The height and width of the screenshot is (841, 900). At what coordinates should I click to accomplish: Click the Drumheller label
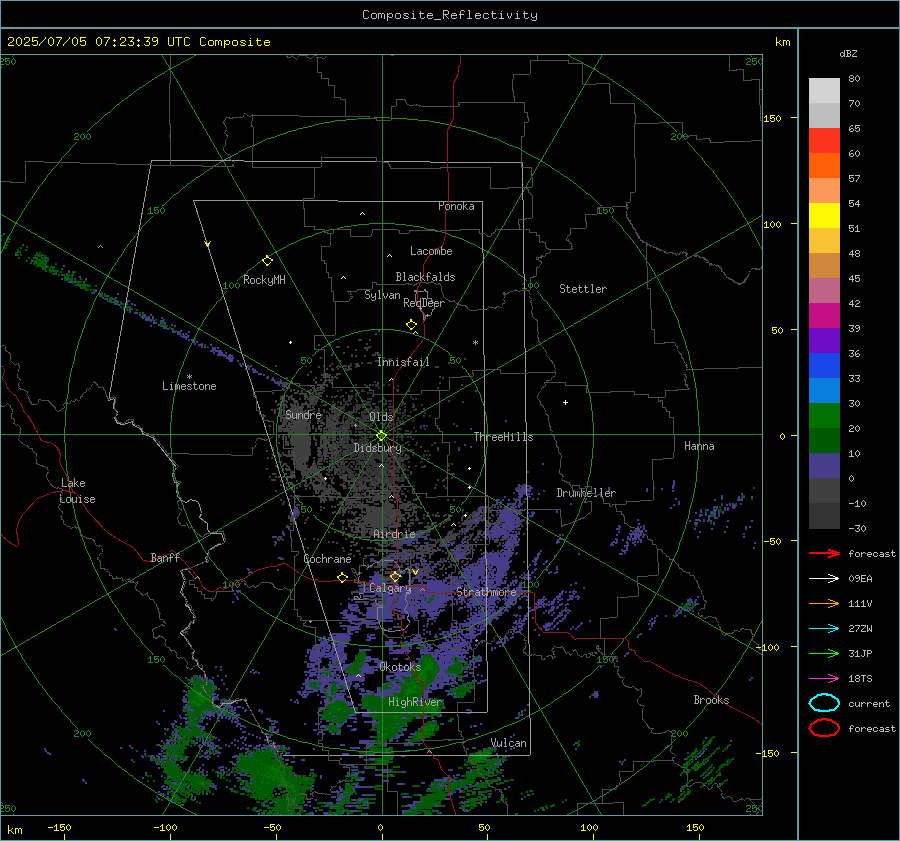click(x=586, y=493)
